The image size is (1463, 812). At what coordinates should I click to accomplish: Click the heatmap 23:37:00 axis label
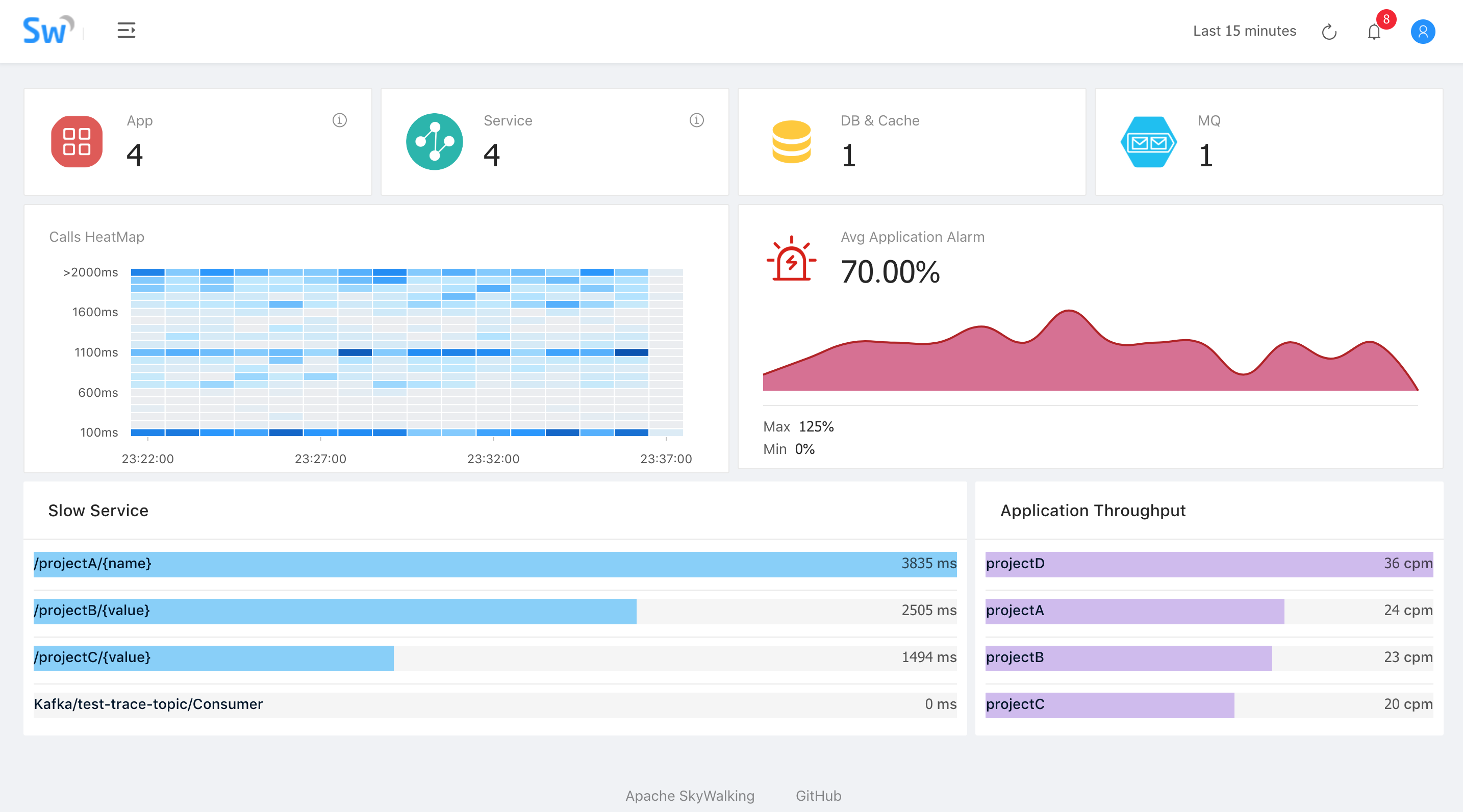pos(666,459)
